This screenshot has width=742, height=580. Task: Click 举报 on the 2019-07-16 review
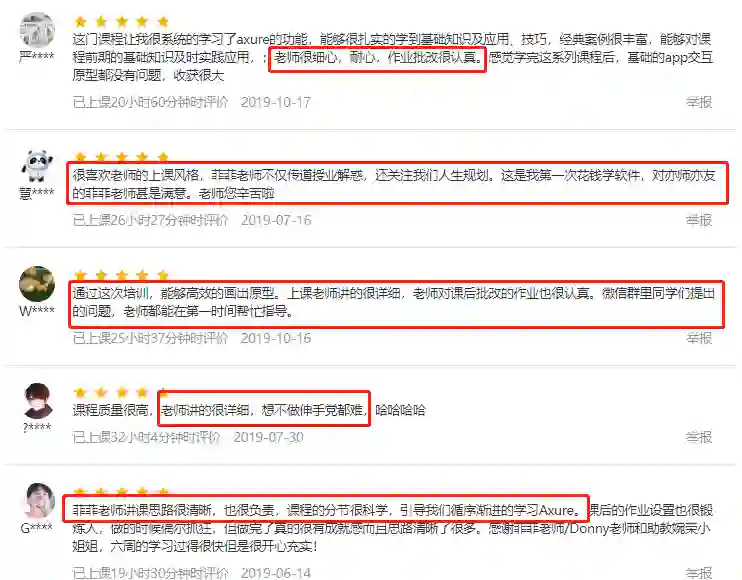click(699, 220)
